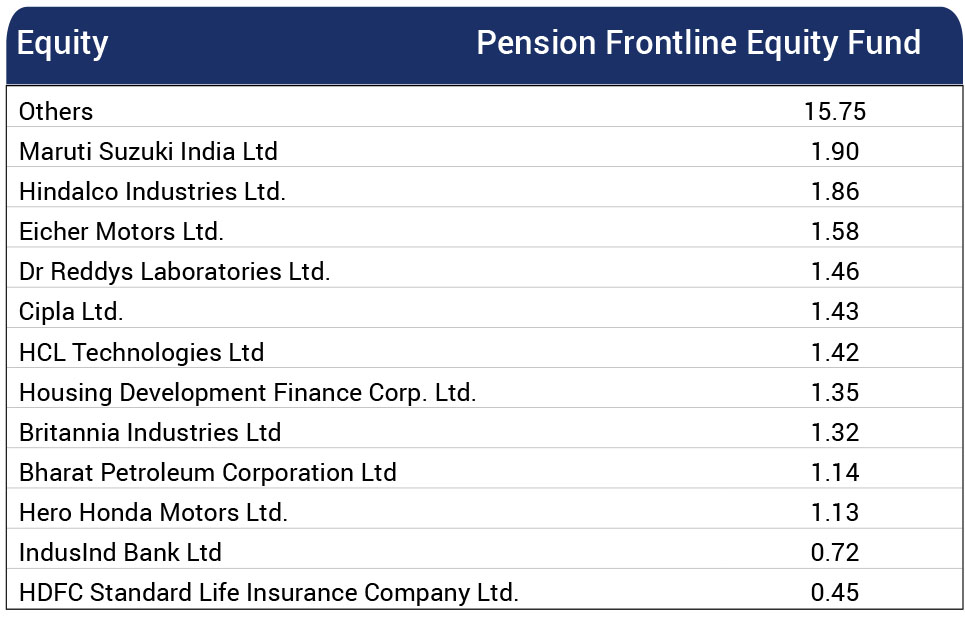This screenshot has height=619, width=965.
Task: Select Britannia Industries Ltd entry
Action: click(150, 433)
